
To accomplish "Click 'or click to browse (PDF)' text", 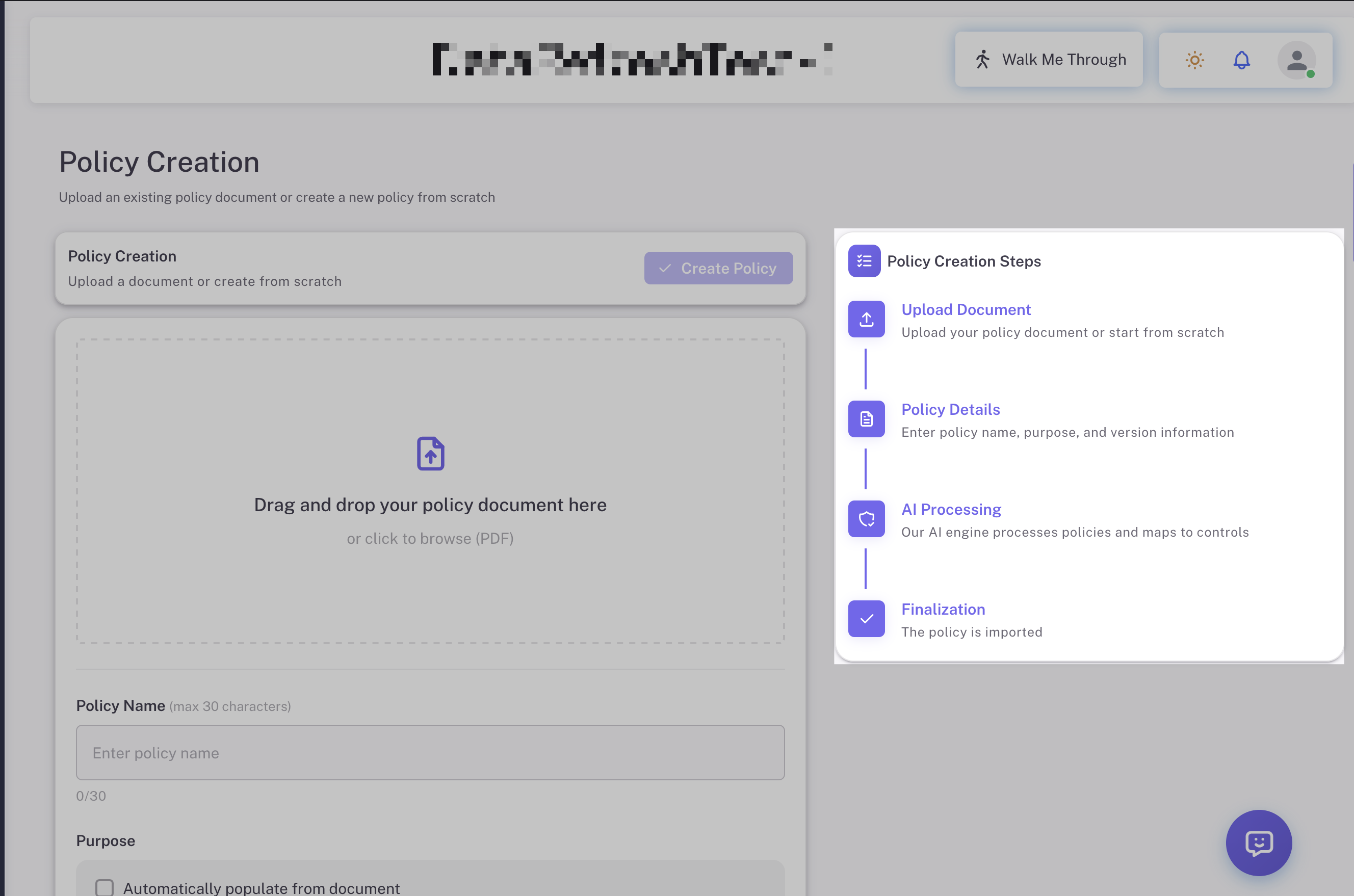I will [430, 539].
